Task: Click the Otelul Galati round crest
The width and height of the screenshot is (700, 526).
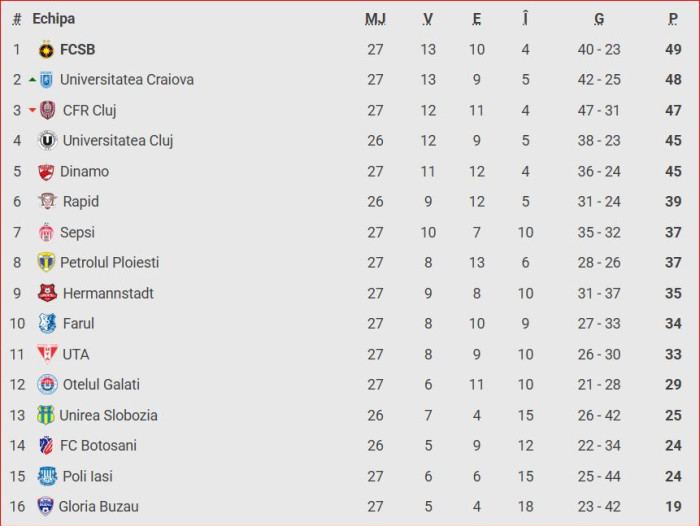Action: 47,385
